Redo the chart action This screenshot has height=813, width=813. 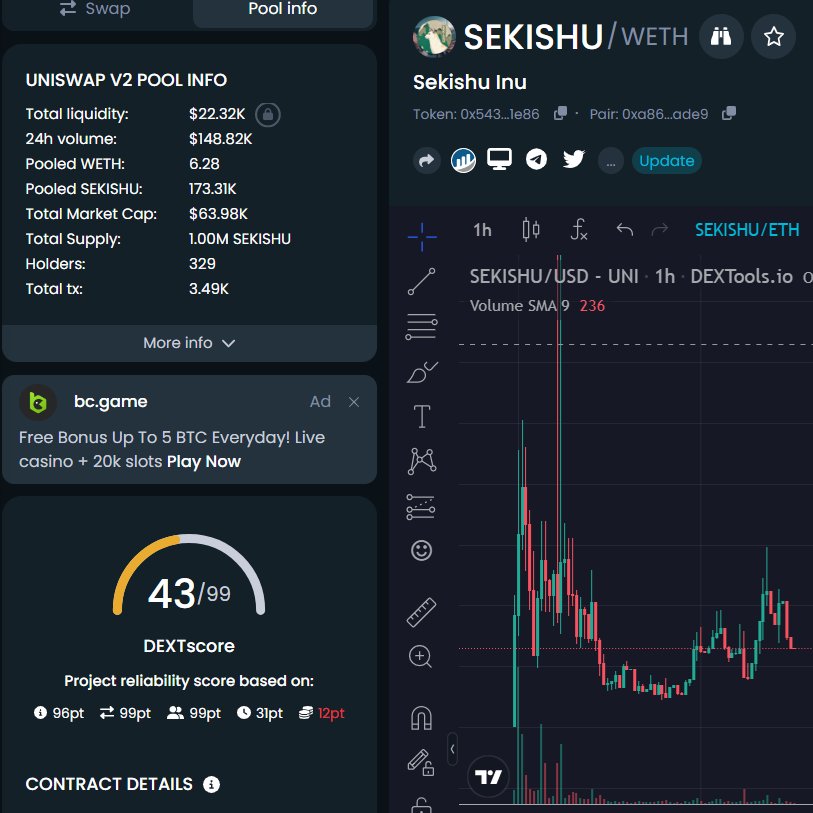coord(660,229)
